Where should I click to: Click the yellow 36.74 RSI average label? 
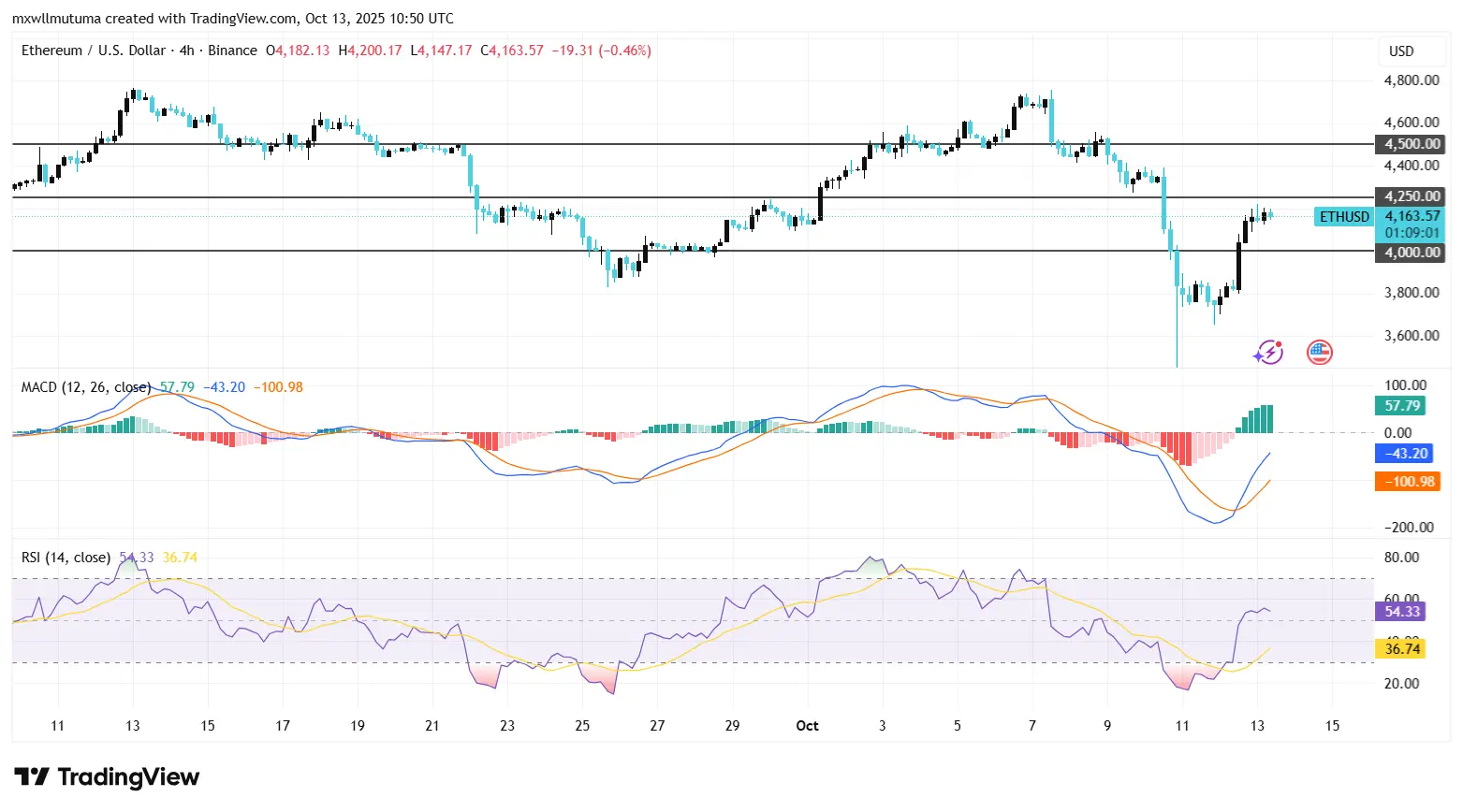(x=1401, y=649)
